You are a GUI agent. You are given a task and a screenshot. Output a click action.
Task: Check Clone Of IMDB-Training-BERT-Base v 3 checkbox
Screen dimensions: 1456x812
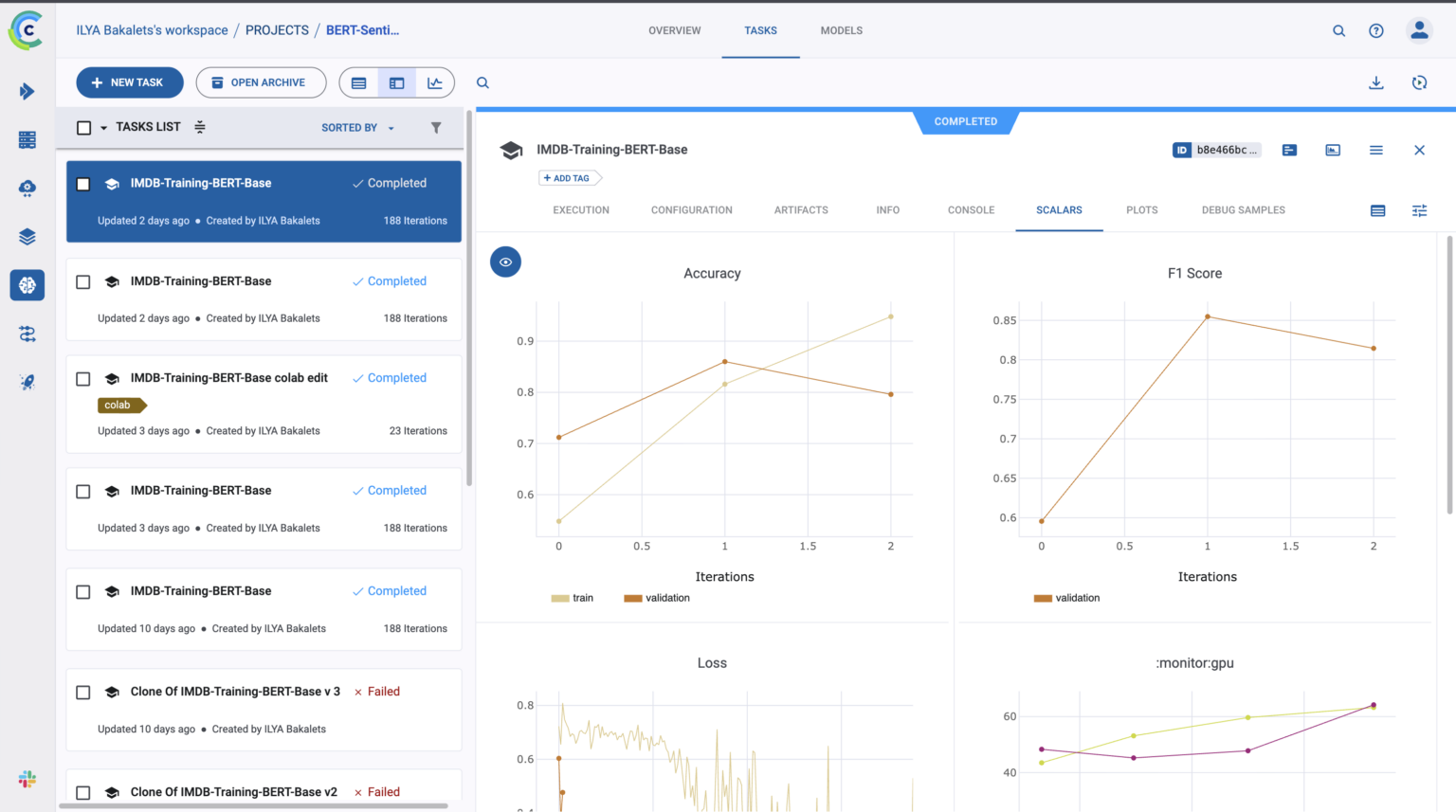coord(83,692)
